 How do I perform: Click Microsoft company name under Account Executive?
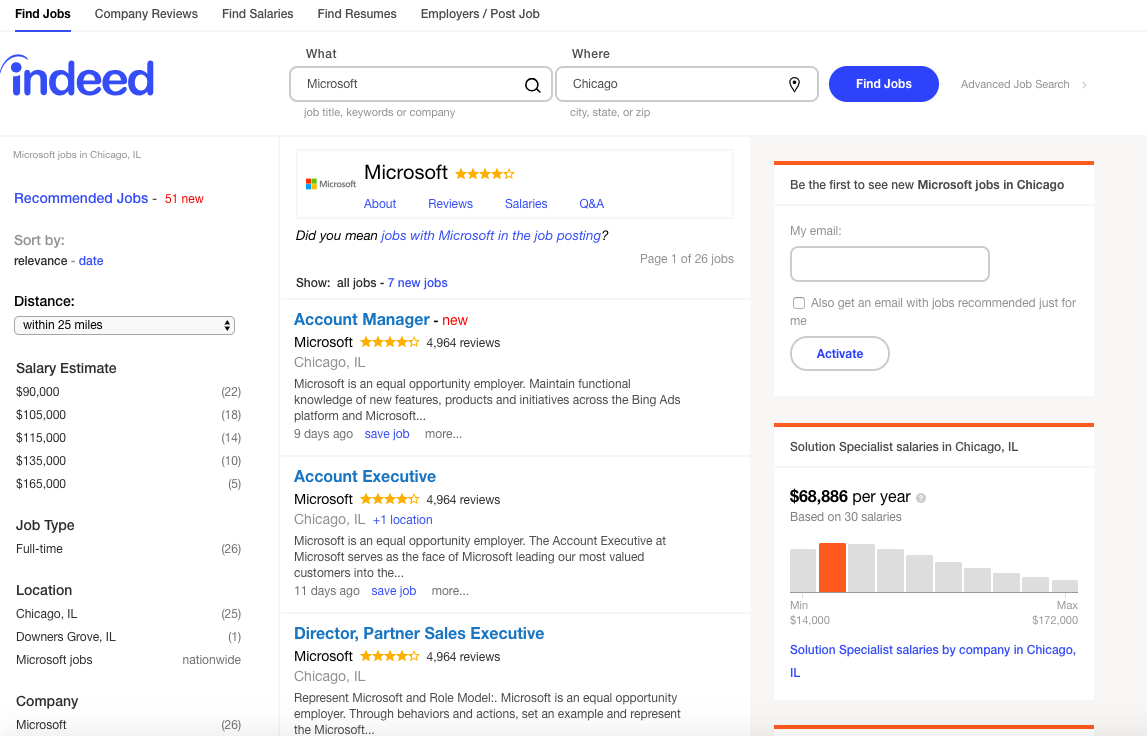click(x=323, y=500)
